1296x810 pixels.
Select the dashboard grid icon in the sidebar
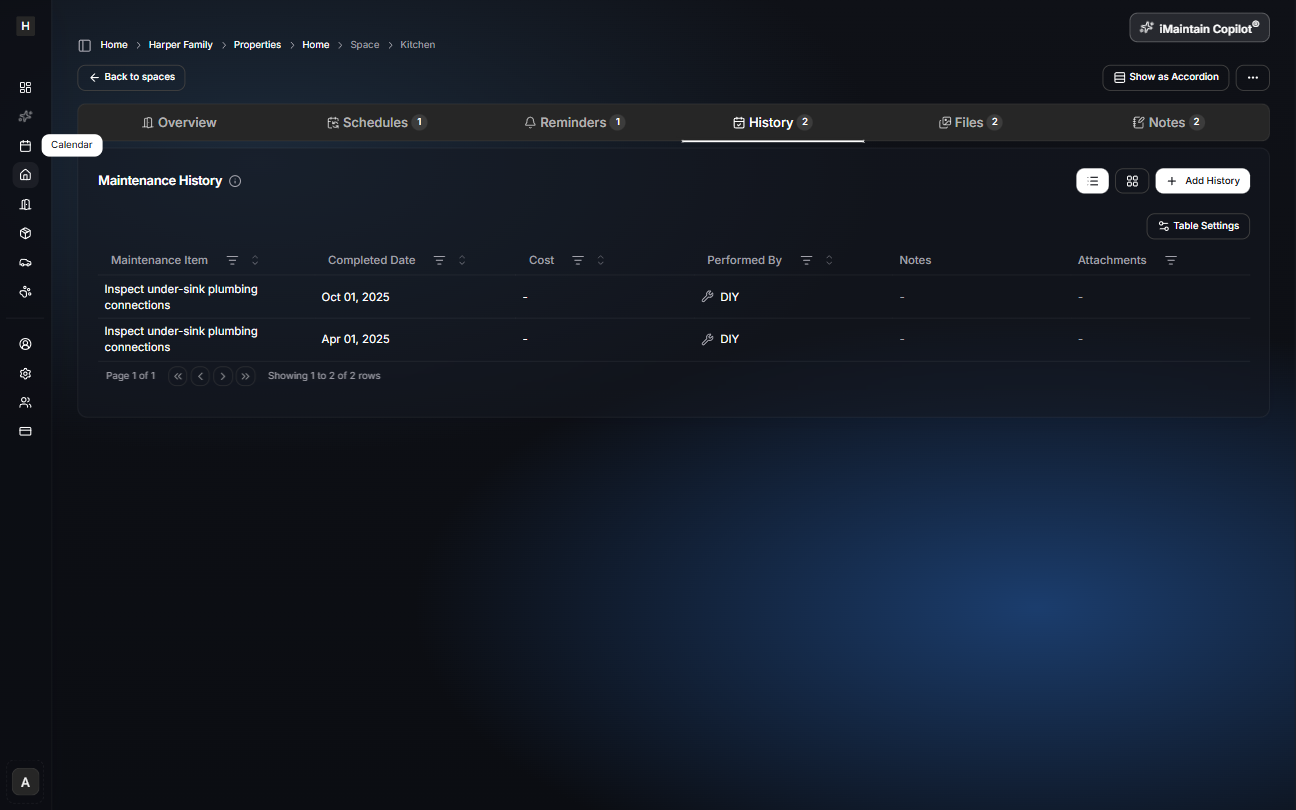pyautogui.click(x=25, y=87)
